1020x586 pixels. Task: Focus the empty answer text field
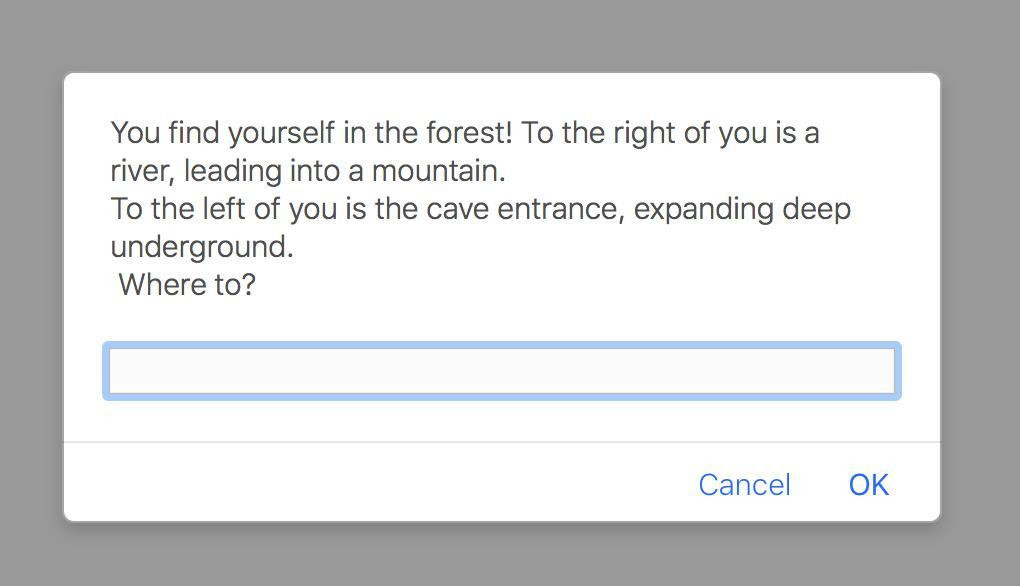[x=502, y=371]
